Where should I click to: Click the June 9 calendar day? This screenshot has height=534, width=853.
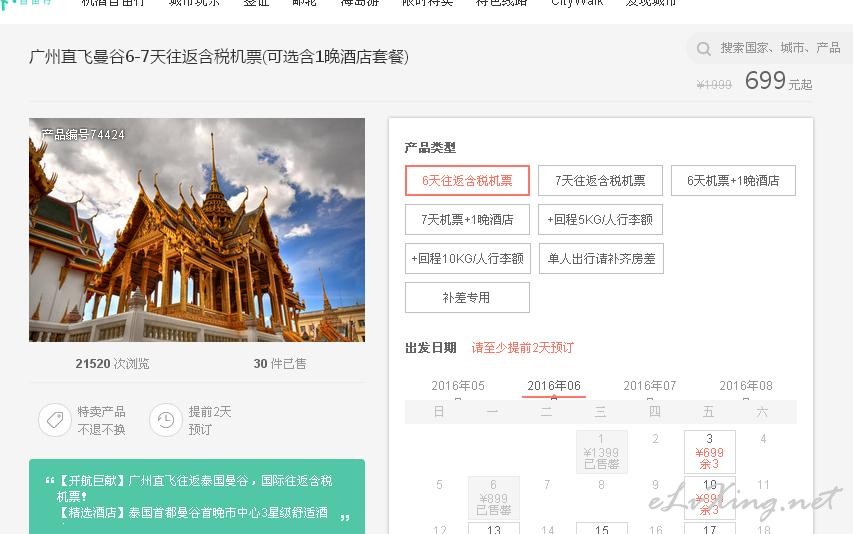point(656,485)
